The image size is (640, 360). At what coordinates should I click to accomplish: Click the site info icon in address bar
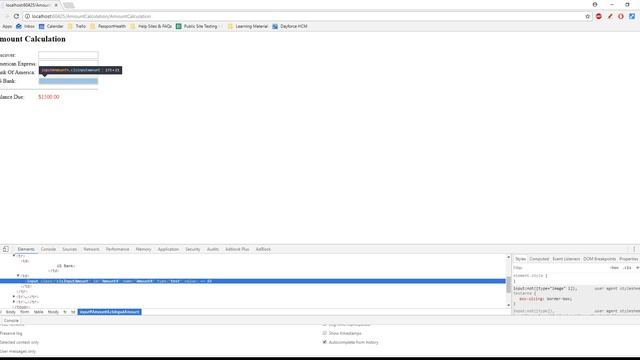[27, 16]
